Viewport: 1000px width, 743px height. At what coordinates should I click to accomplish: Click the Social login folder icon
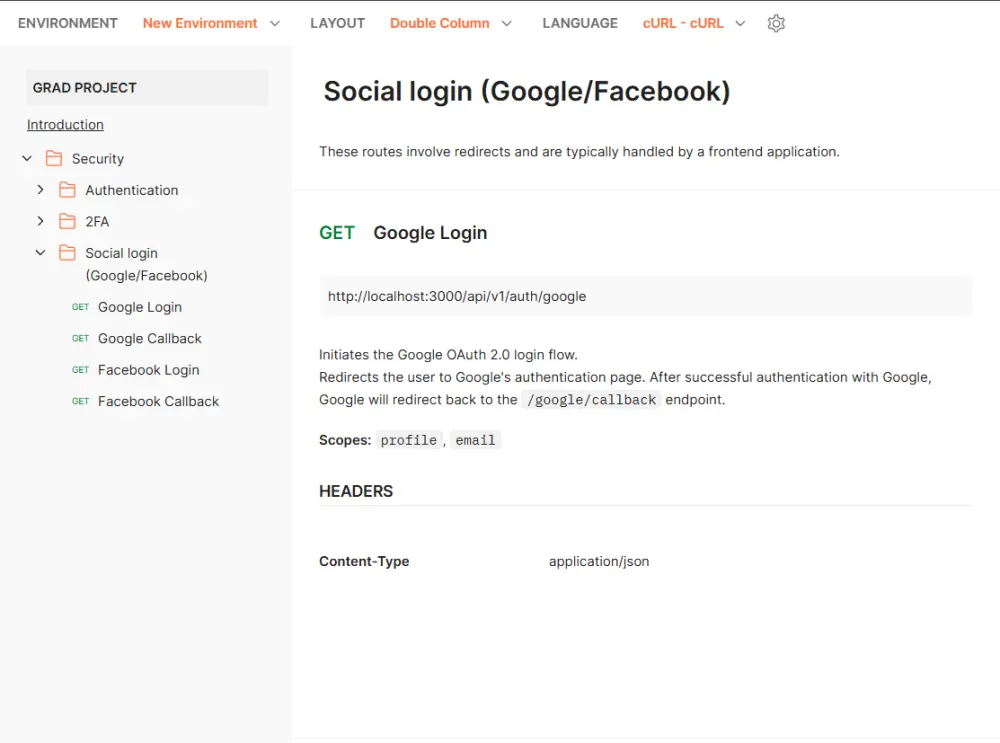pos(67,253)
